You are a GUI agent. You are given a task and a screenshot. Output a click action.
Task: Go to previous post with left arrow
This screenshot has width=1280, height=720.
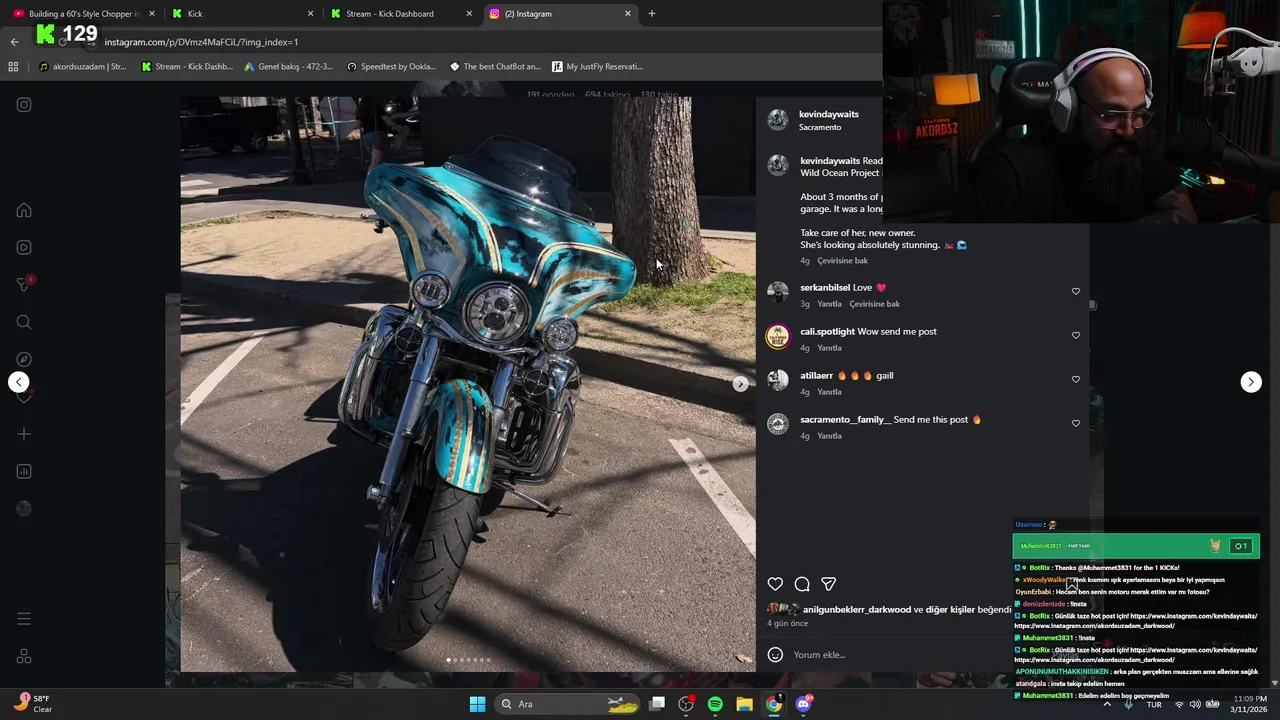click(18, 382)
